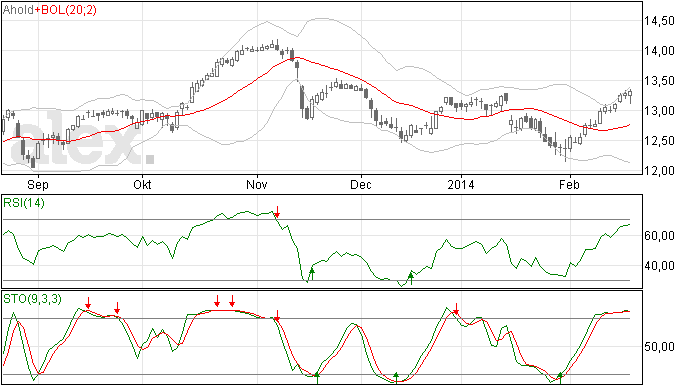The image size is (690, 387).
Task: Select the Dec label on time axis
Action: click(x=361, y=184)
